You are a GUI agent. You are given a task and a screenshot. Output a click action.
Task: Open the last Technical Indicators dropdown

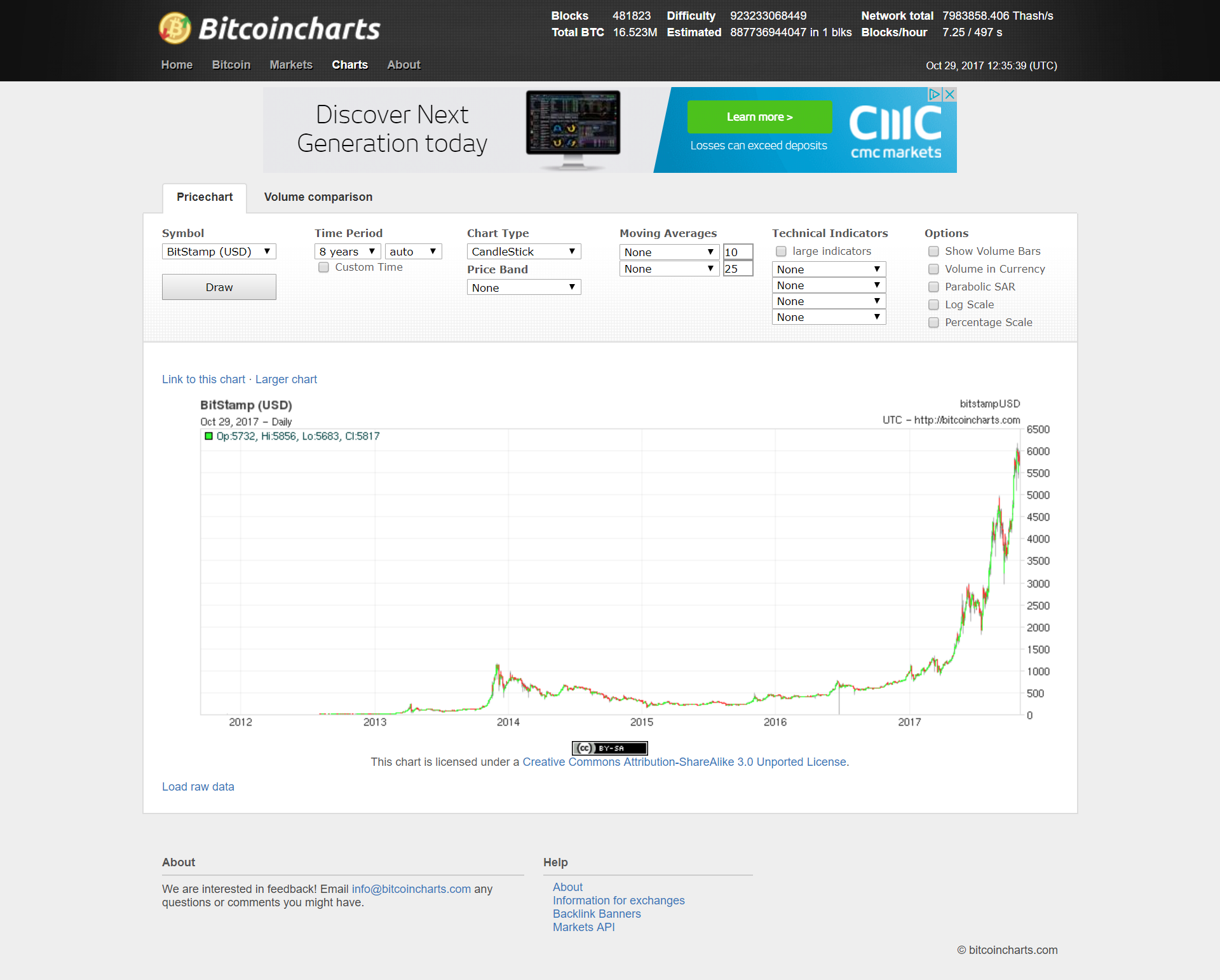point(829,317)
